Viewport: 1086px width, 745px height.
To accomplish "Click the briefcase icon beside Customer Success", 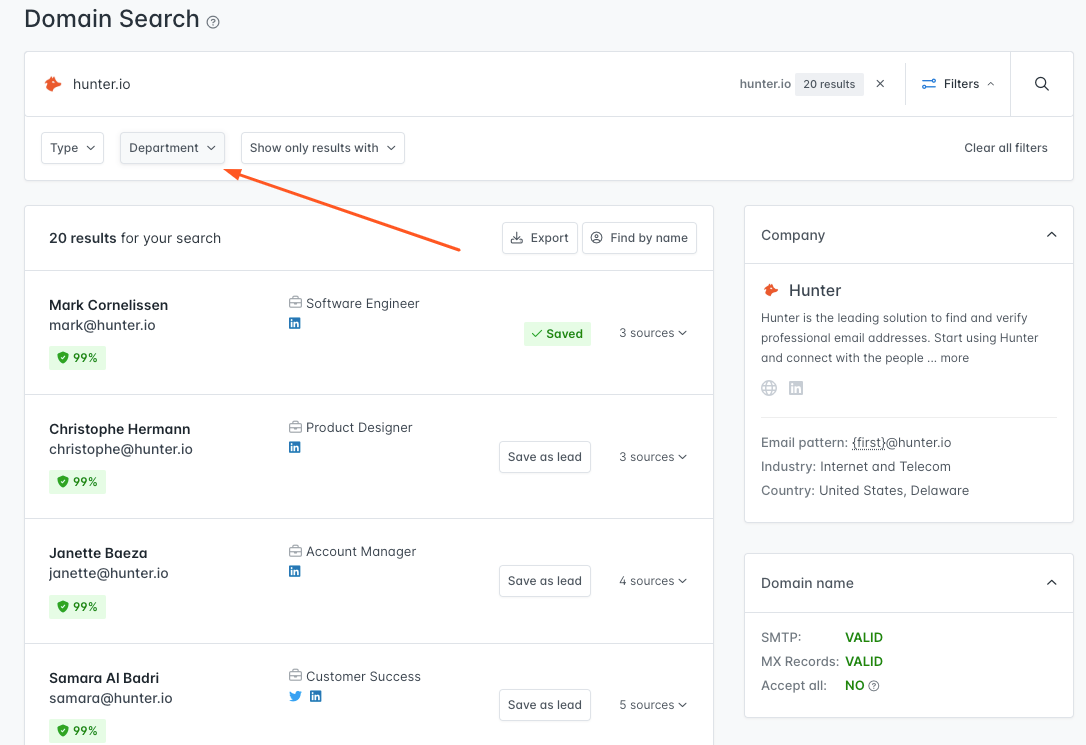I will pos(295,675).
